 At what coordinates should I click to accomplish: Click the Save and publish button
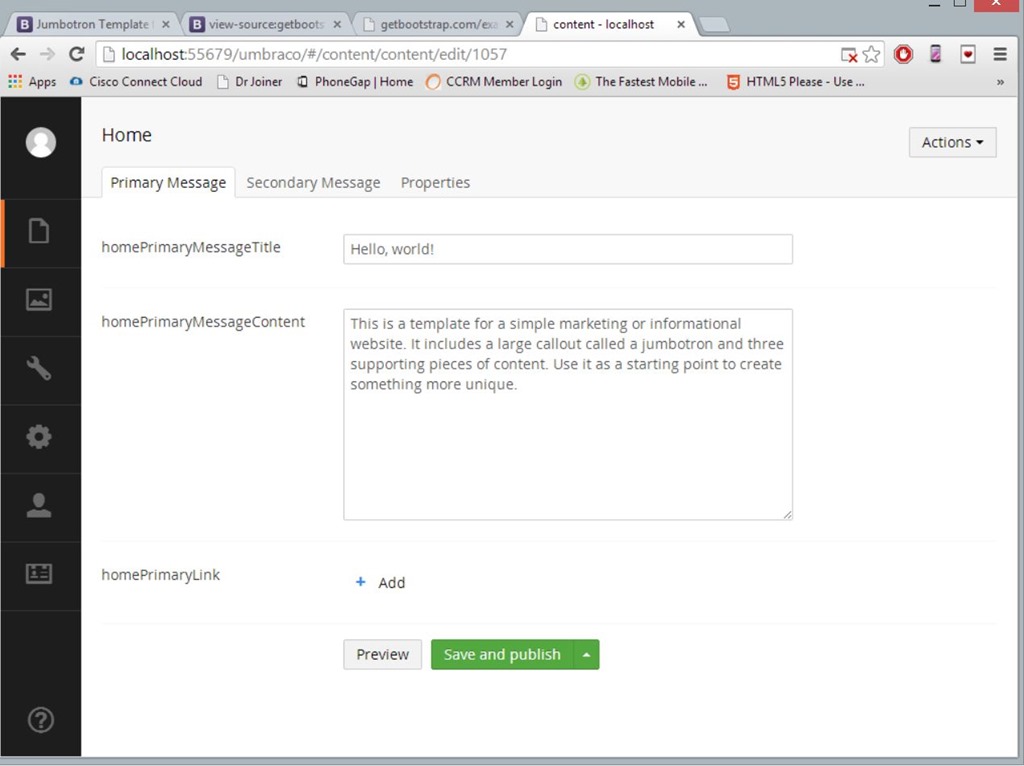pos(502,654)
